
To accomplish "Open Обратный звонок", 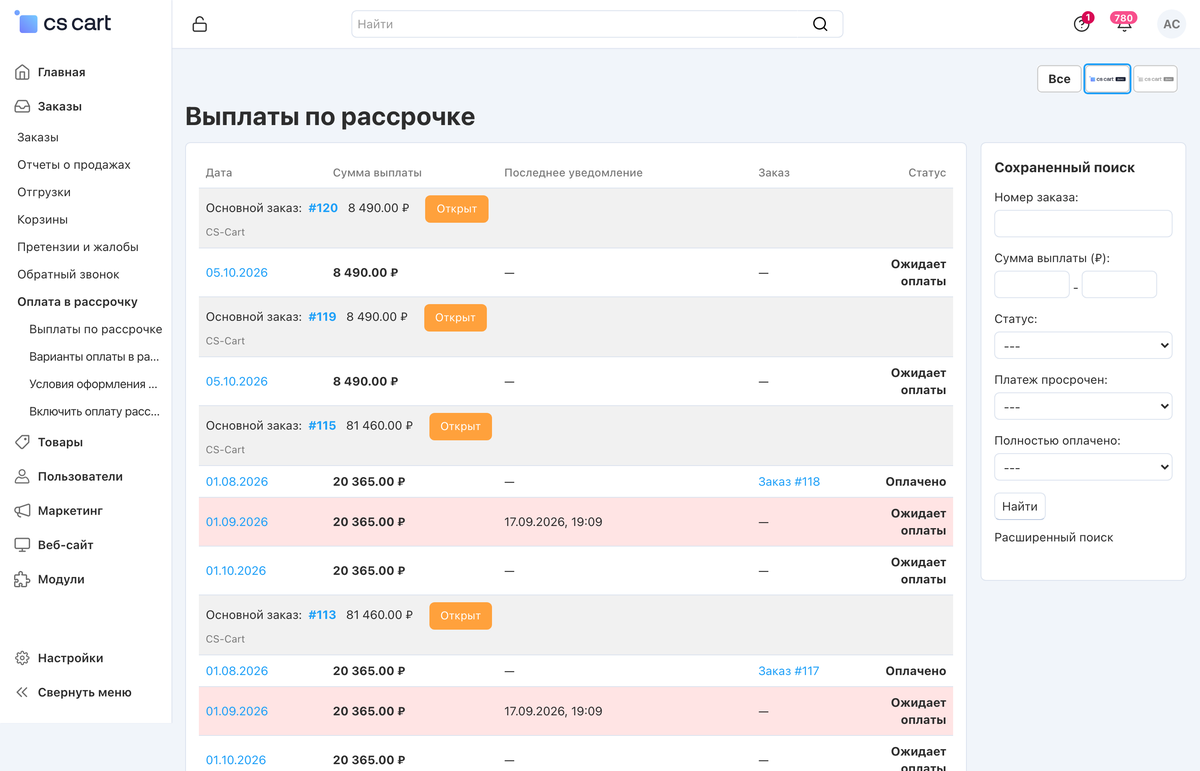I will tap(68, 274).
